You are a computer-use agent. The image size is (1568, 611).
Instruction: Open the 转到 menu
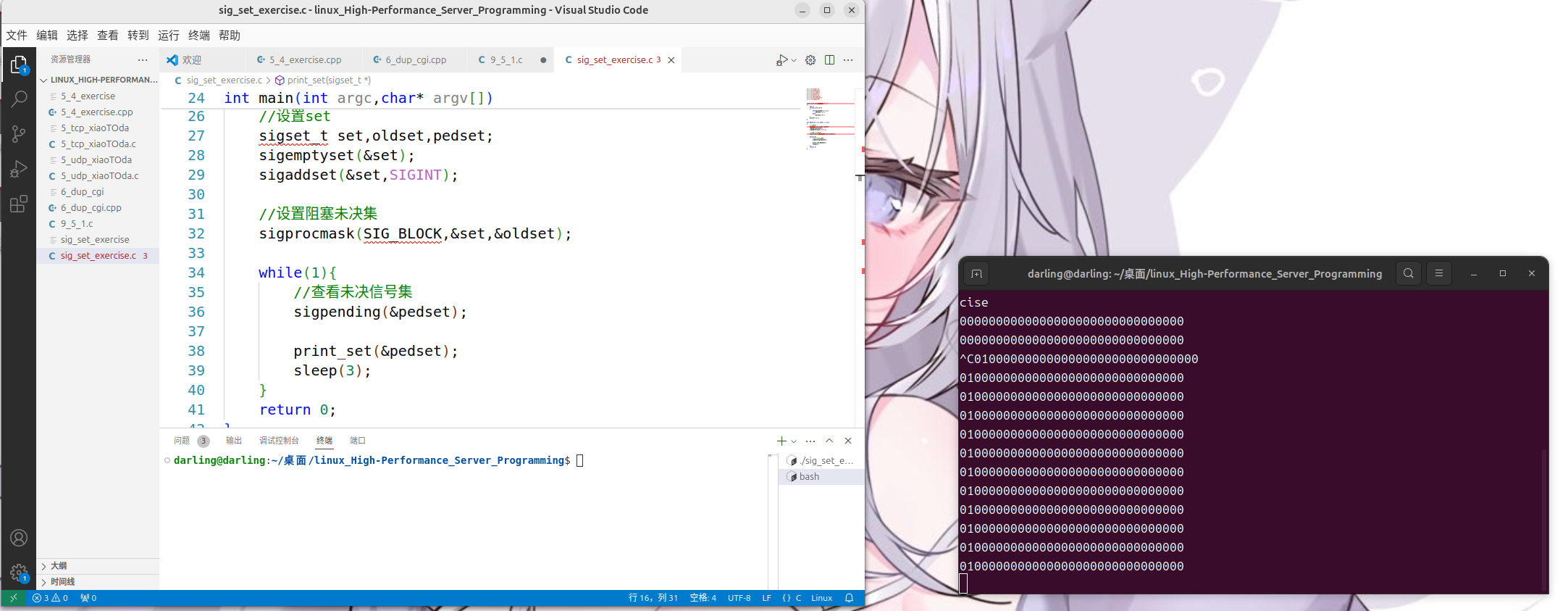(138, 35)
